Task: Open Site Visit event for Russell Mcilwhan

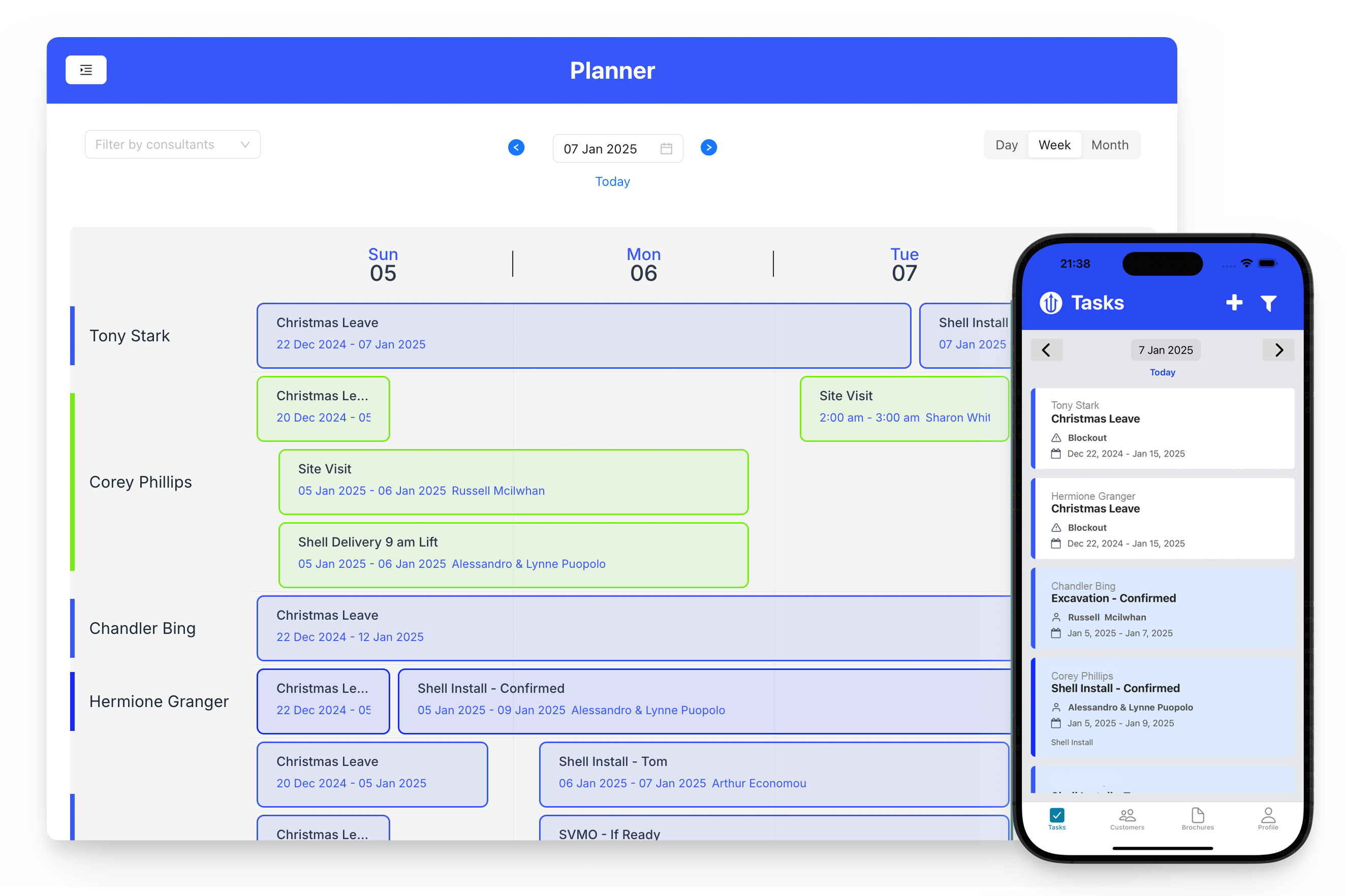Action: tap(513, 482)
